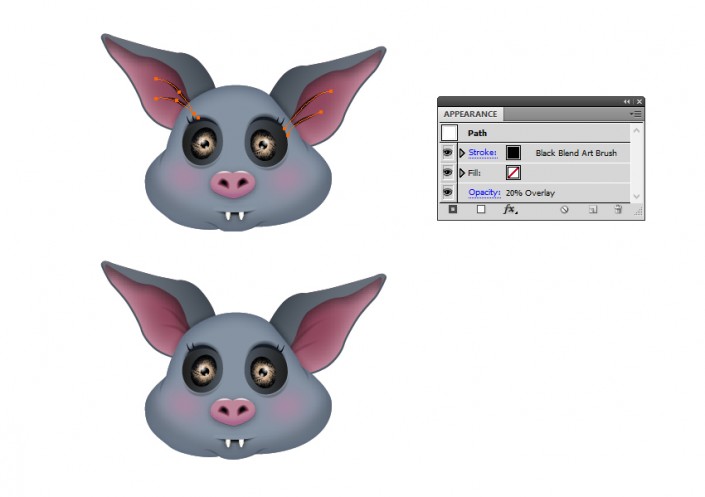
Task: Click the 'Path' label in Appearance panel
Action: [x=477, y=133]
